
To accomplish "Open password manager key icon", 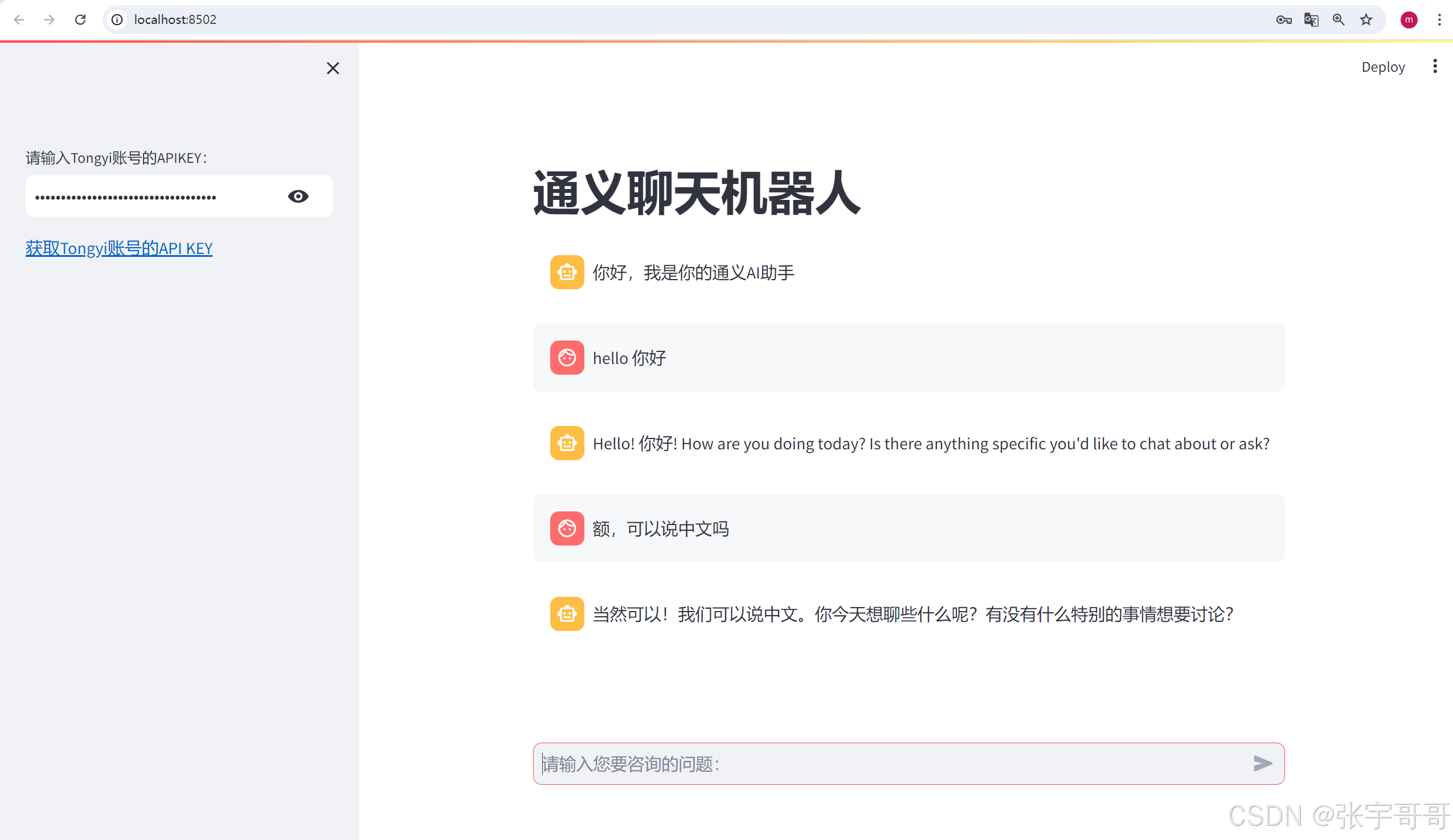I will pos(1283,19).
